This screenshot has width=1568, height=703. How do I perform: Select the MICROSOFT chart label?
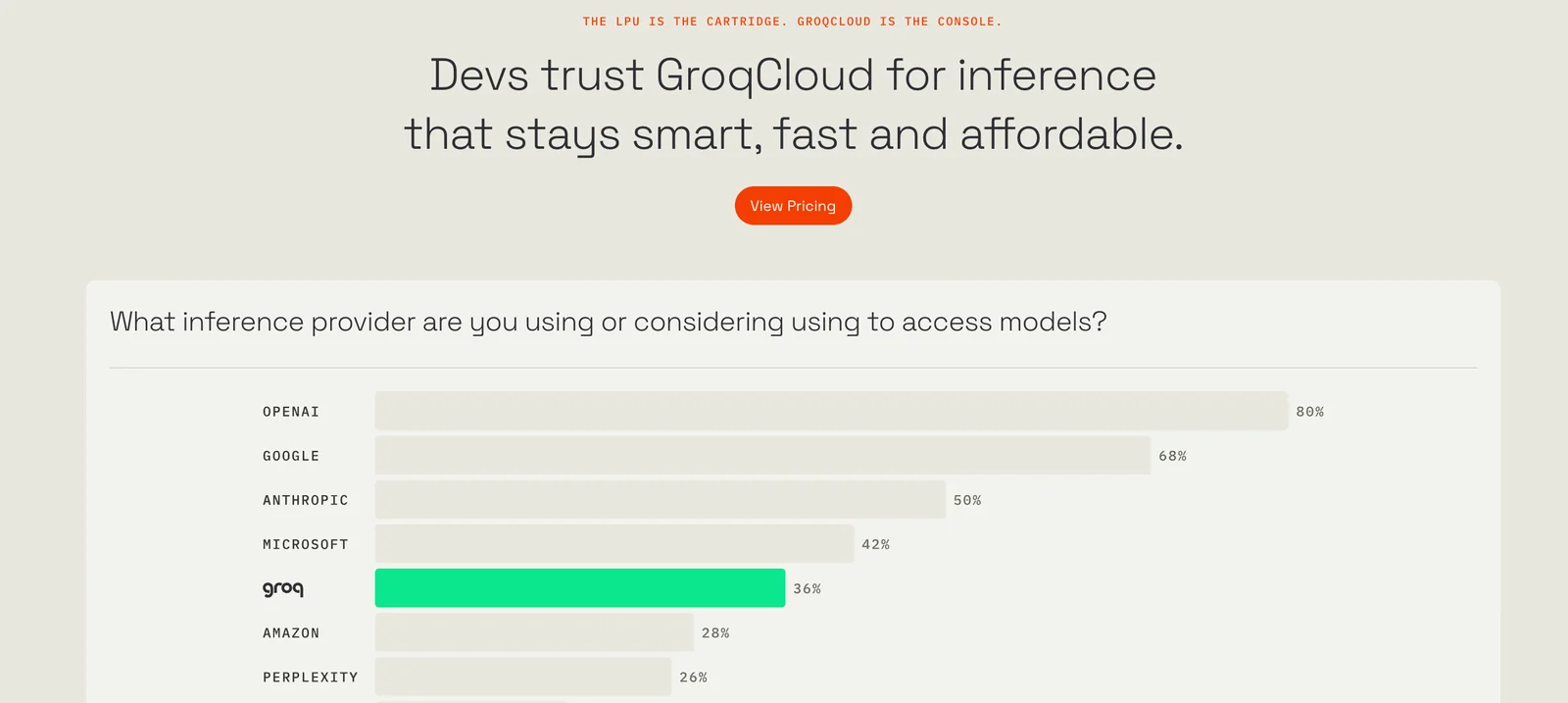point(305,544)
